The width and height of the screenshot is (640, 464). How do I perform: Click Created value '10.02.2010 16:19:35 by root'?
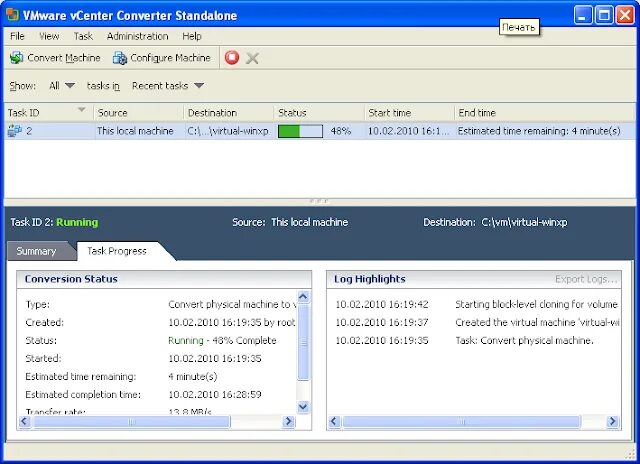(x=231, y=322)
